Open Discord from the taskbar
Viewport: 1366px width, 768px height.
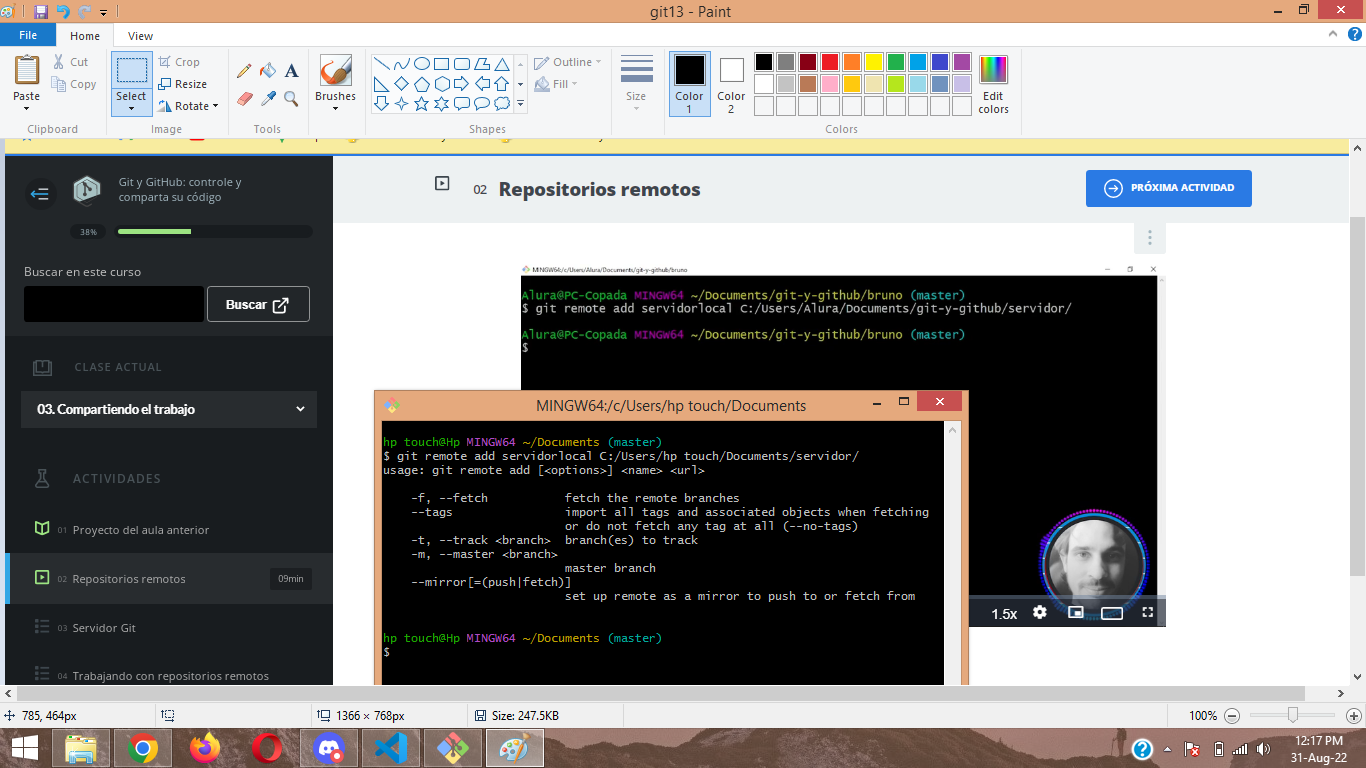click(x=328, y=748)
